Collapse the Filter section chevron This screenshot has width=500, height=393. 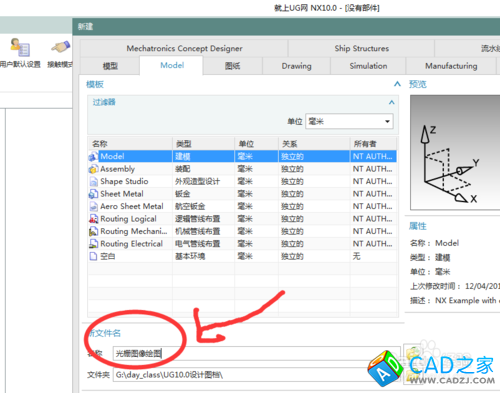point(392,102)
